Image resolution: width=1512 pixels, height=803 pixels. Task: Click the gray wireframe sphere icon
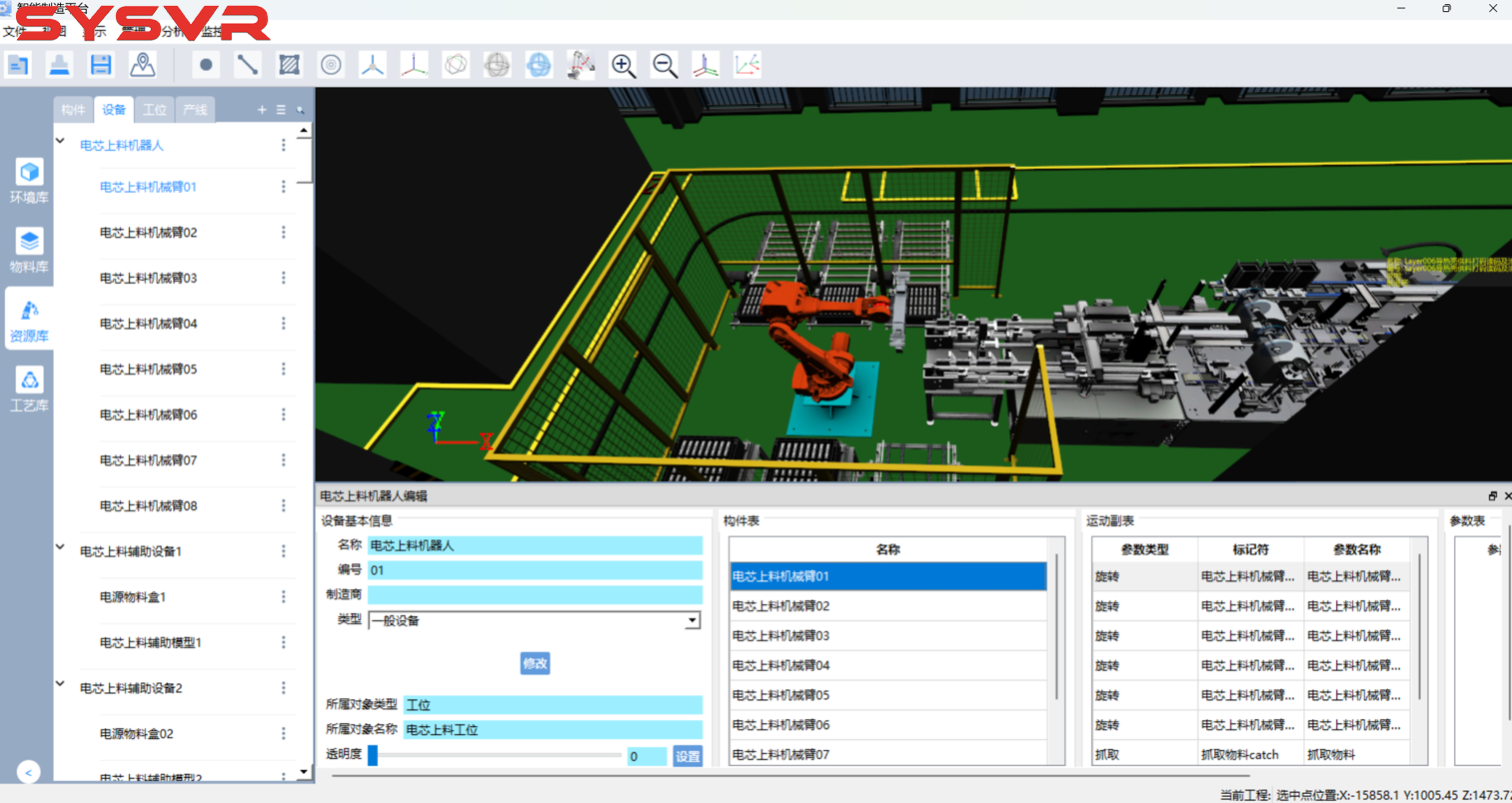[497, 66]
